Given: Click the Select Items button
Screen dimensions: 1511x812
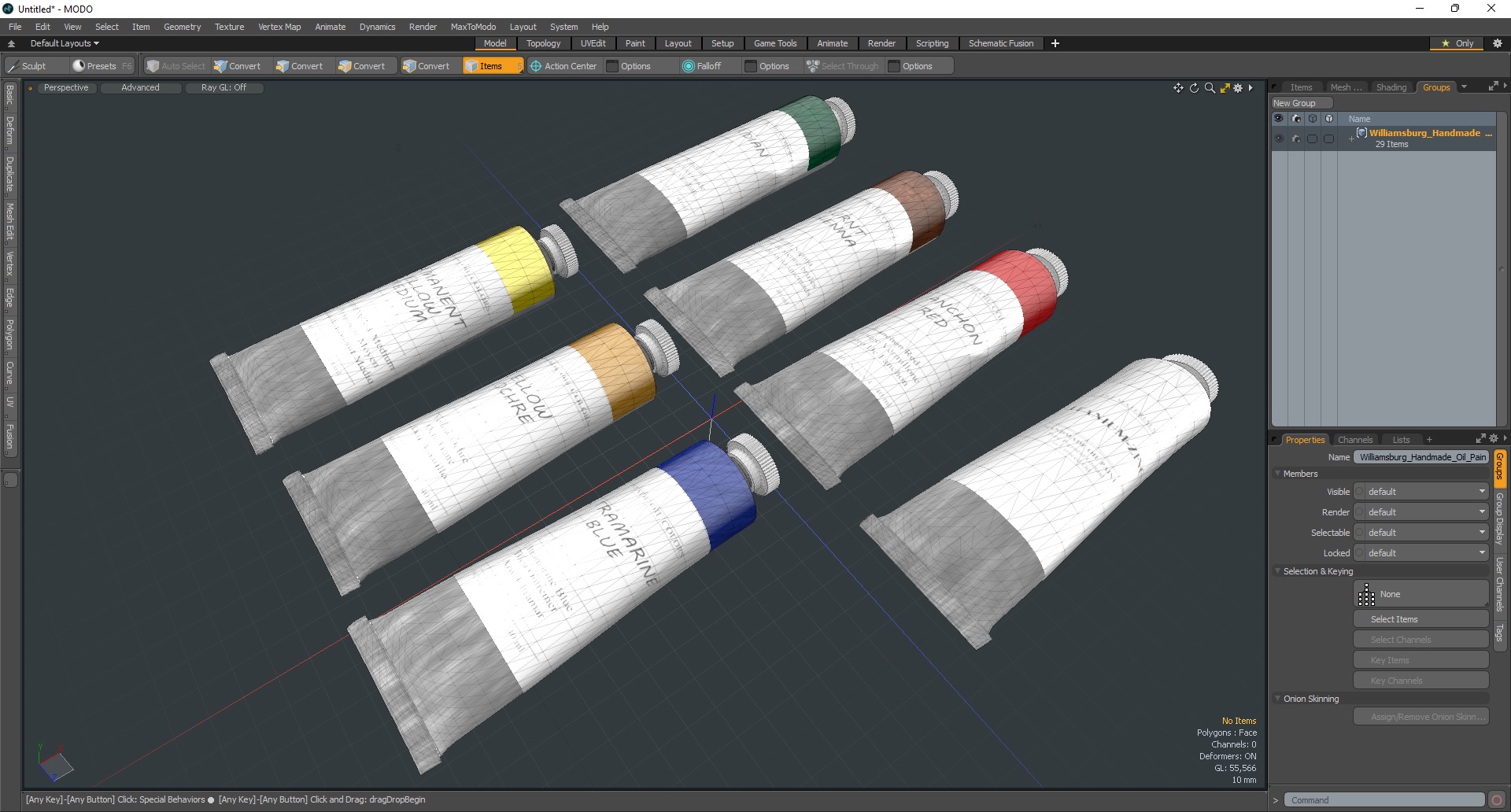Looking at the screenshot, I should tap(1421, 619).
